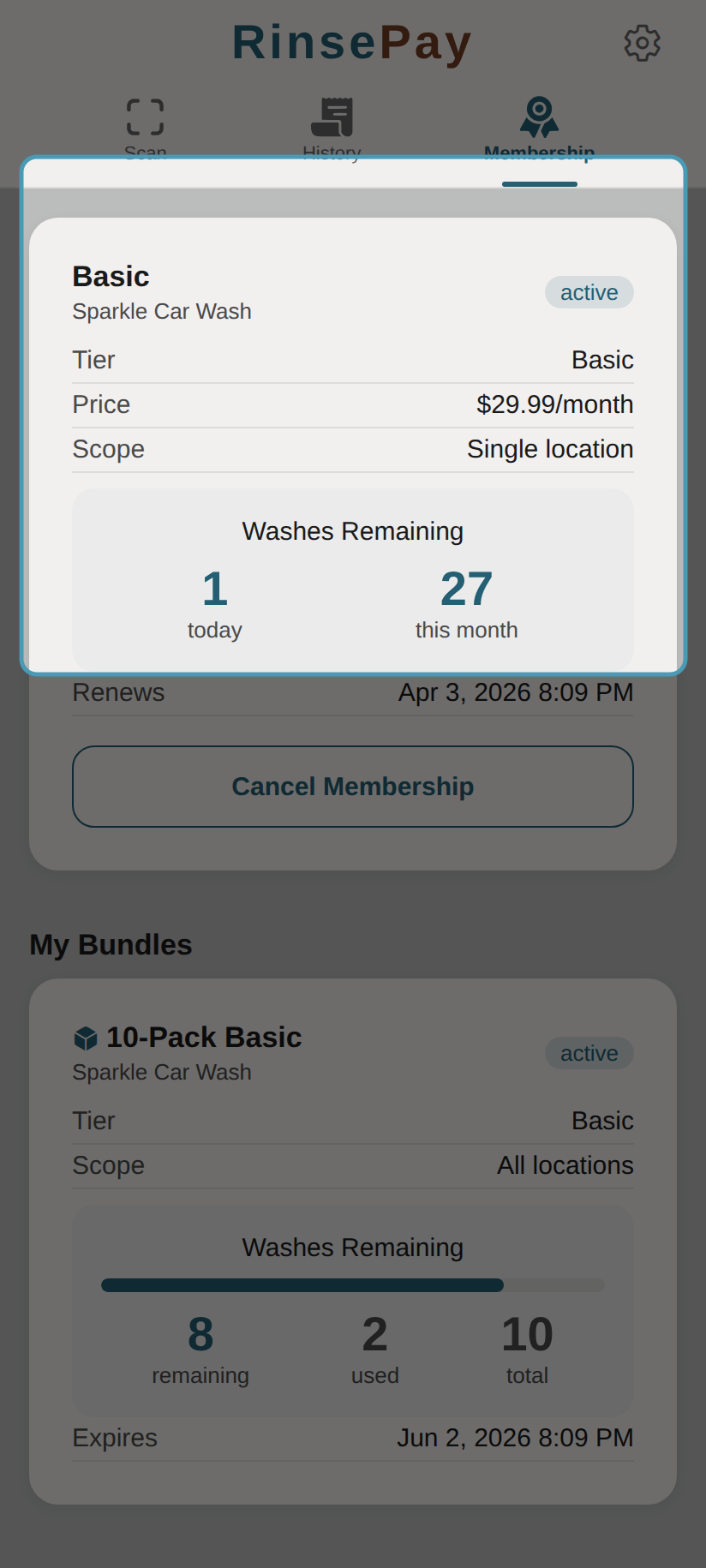The width and height of the screenshot is (706, 1568).
Task: Click the cube icon beside 10-Pack Basic
Action: 84,1037
